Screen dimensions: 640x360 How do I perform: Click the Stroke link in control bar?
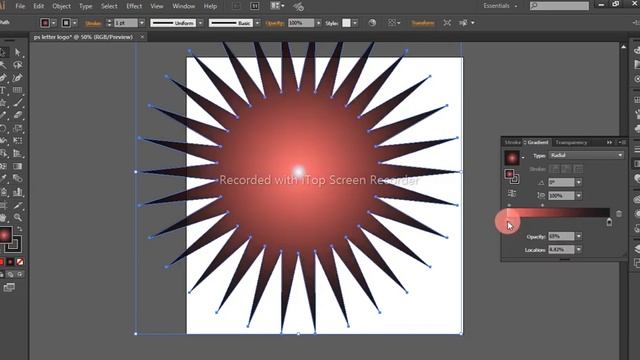[93, 23]
